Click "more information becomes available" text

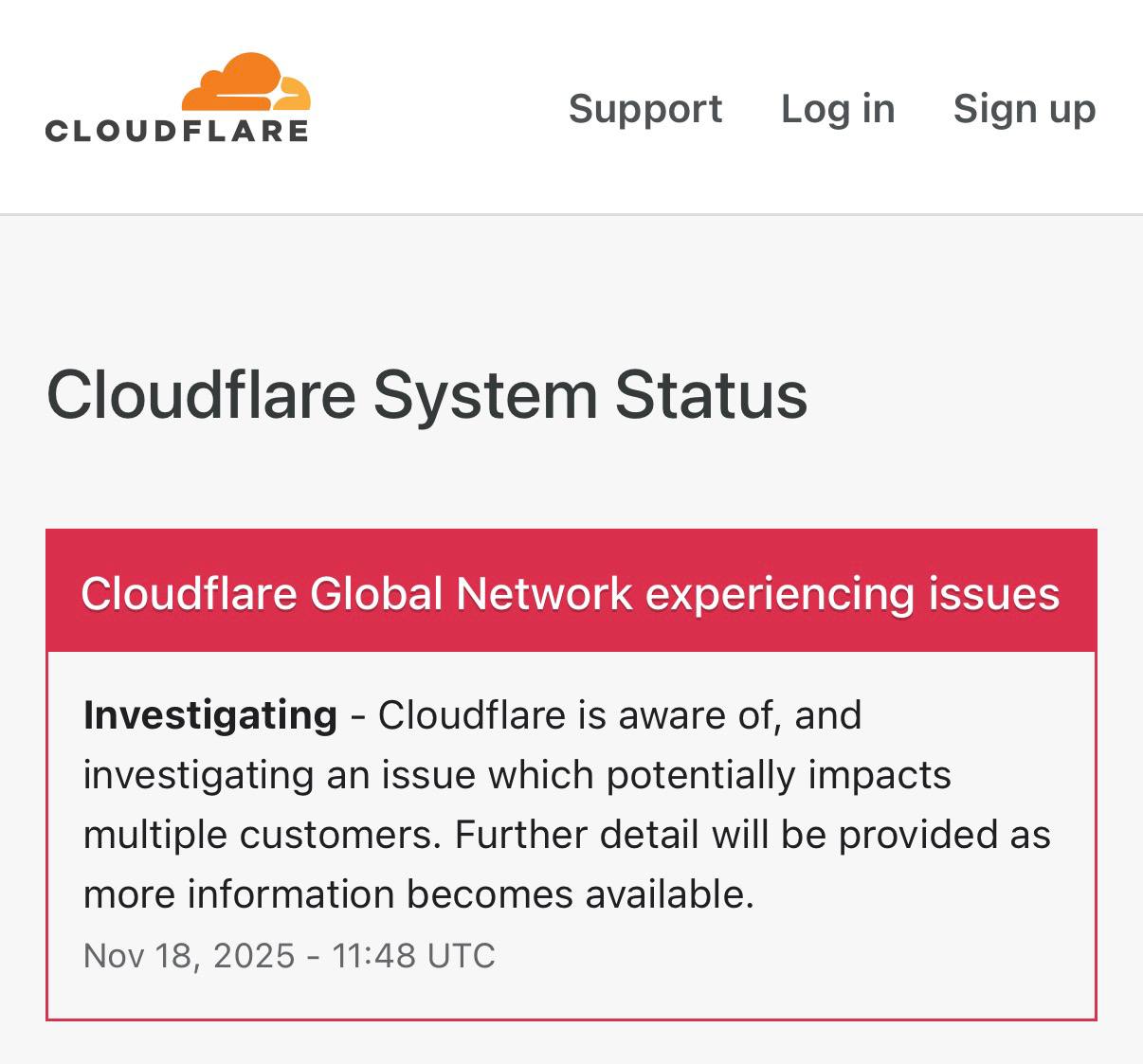(x=417, y=894)
